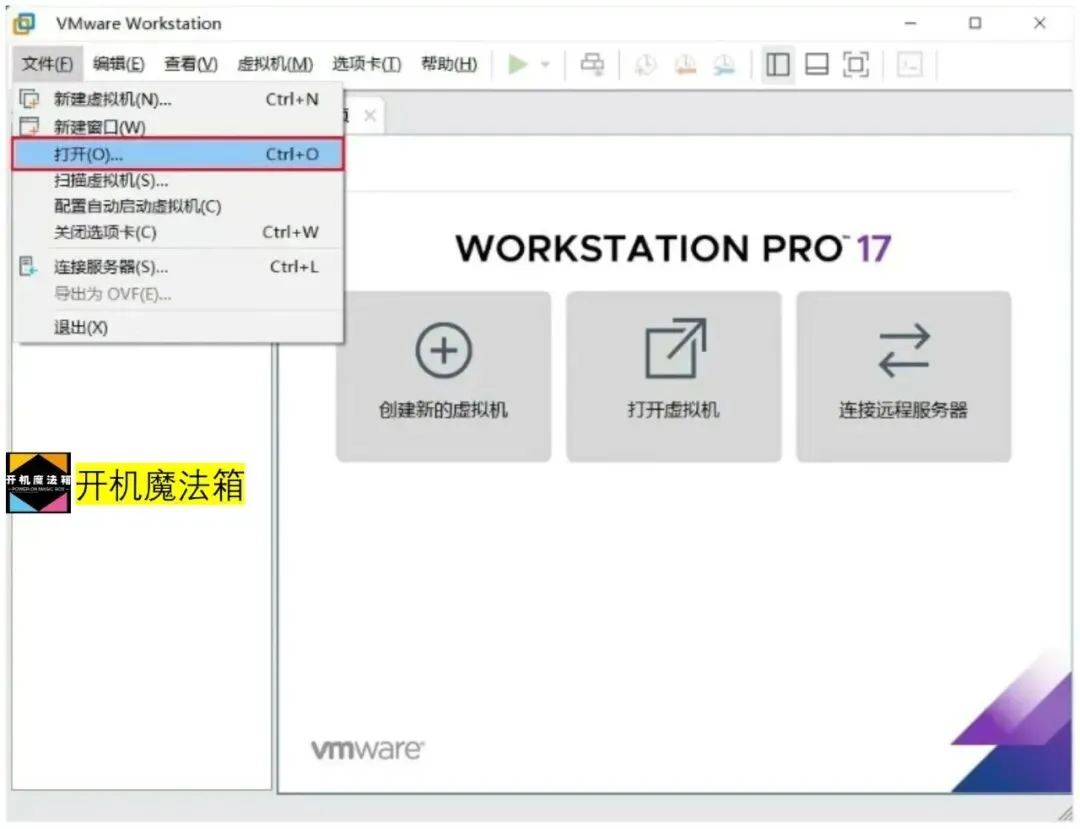Toggle the library sidebar view icon

pyautogui.click(x=778, y=65)
